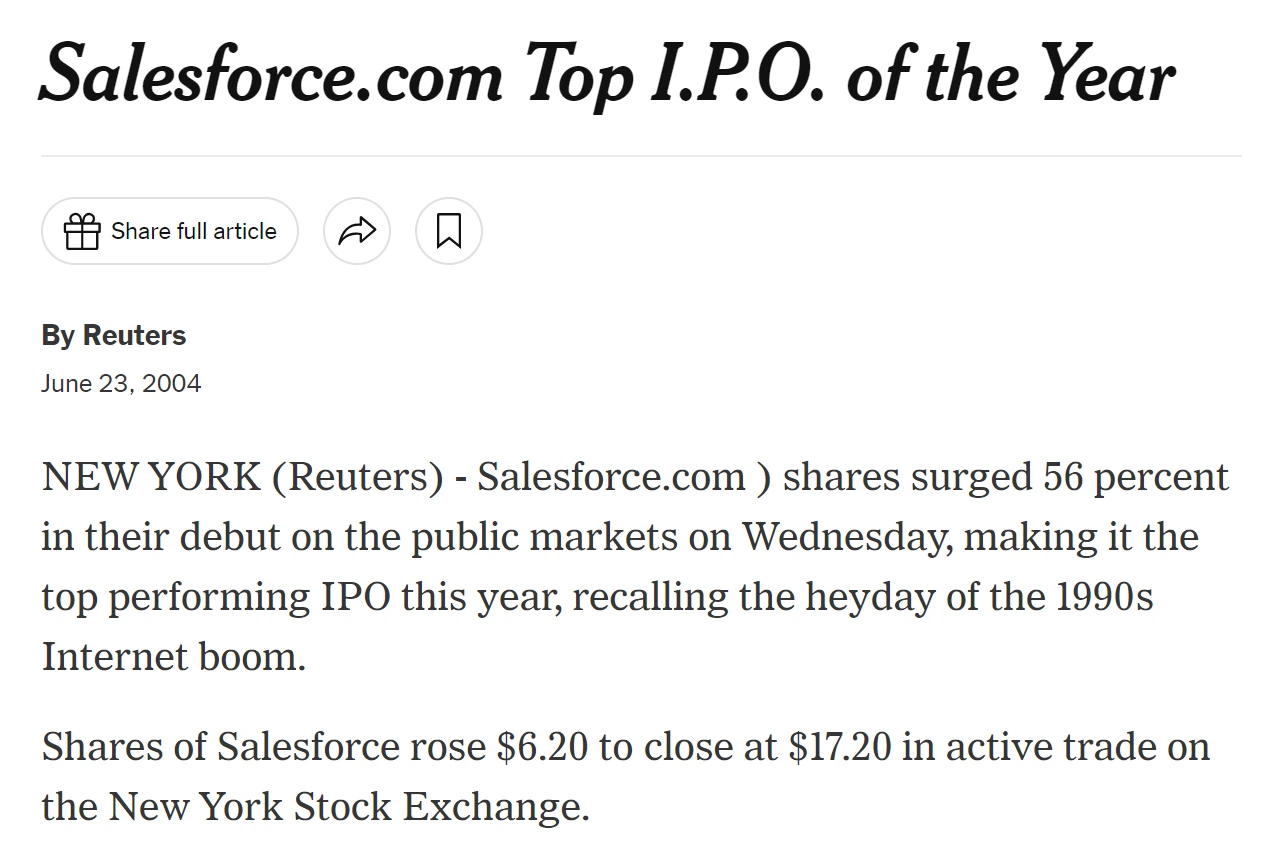Open share options via curved arrow icon
This screenshot has width=1270, height=844.
tap(357, 231)
